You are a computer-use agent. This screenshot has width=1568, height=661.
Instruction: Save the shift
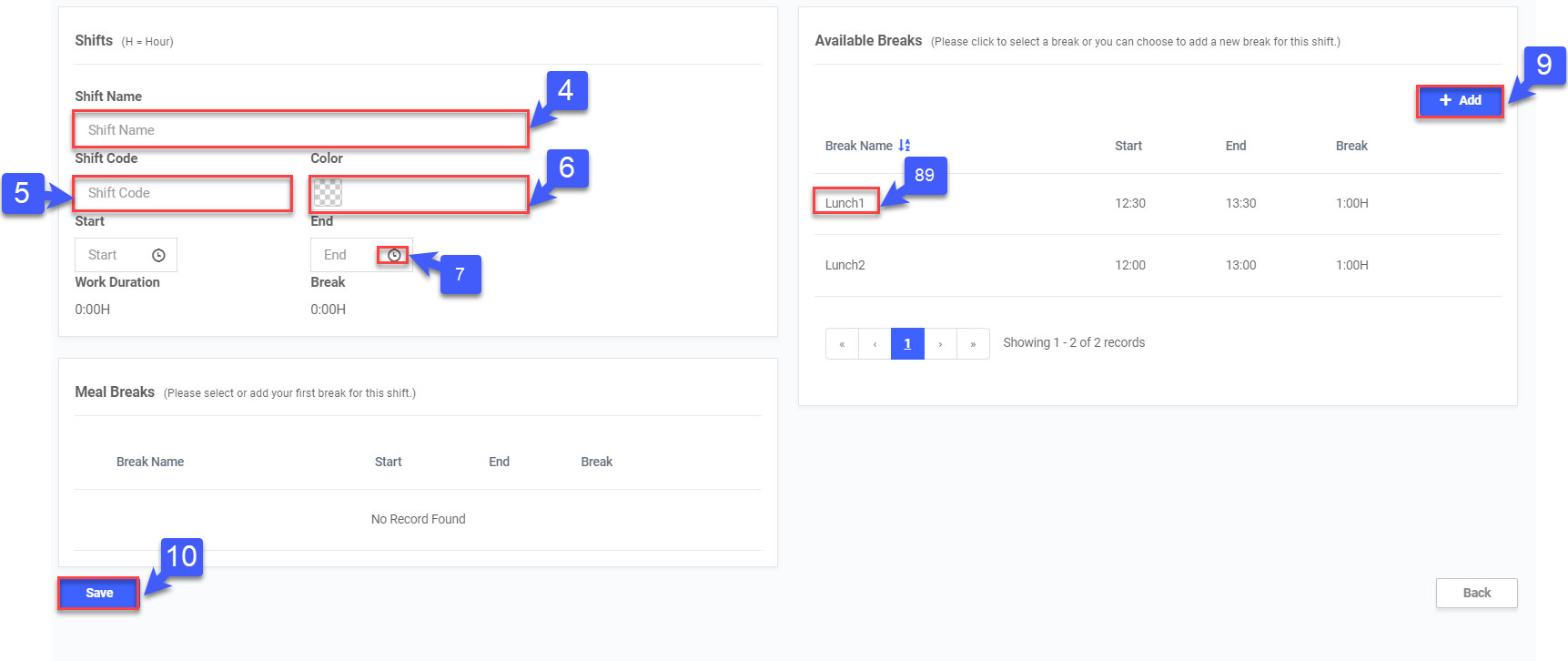[99, 593]
